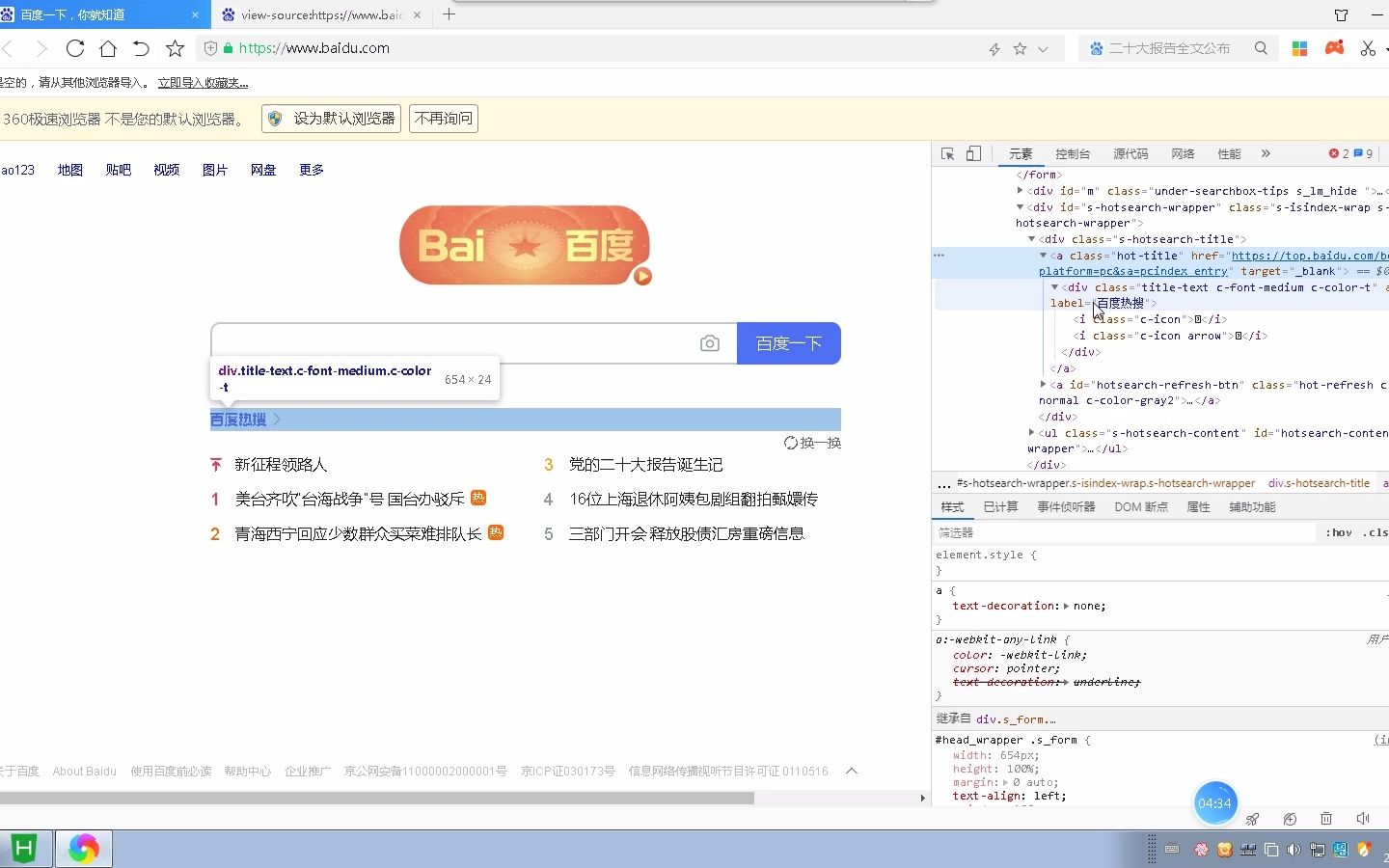Screen dimensions: 1389x868
Task: Click the styles 筛选器 filter field
Action: click(x=1124, y=532)
